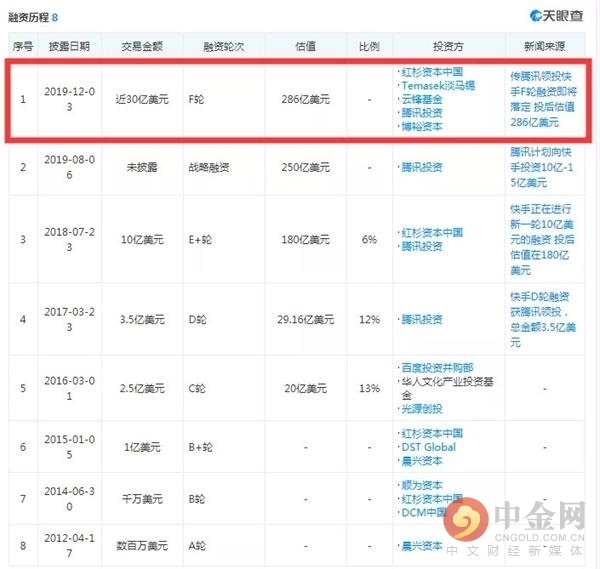
Task: Open the DST Global investor link
Action: tap(429, 447)
